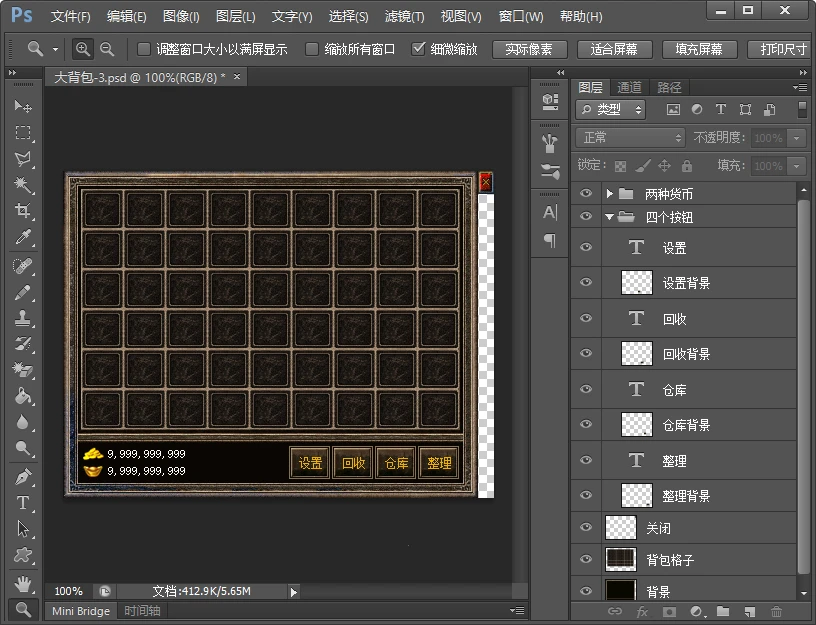Expand the 两种货币 layer group
Image resolution: width=816 pixels, height=625 pixels.
tap(609, 194)
